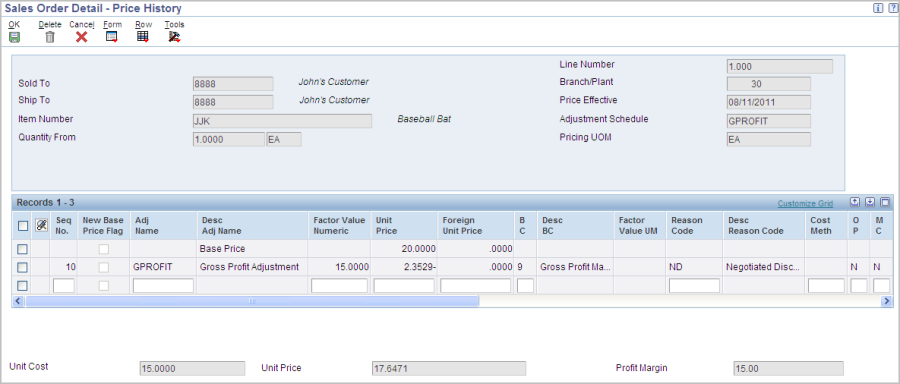Click the Cancel menu label
Viewport: 900px width, 384px height.
coord(82,25)
